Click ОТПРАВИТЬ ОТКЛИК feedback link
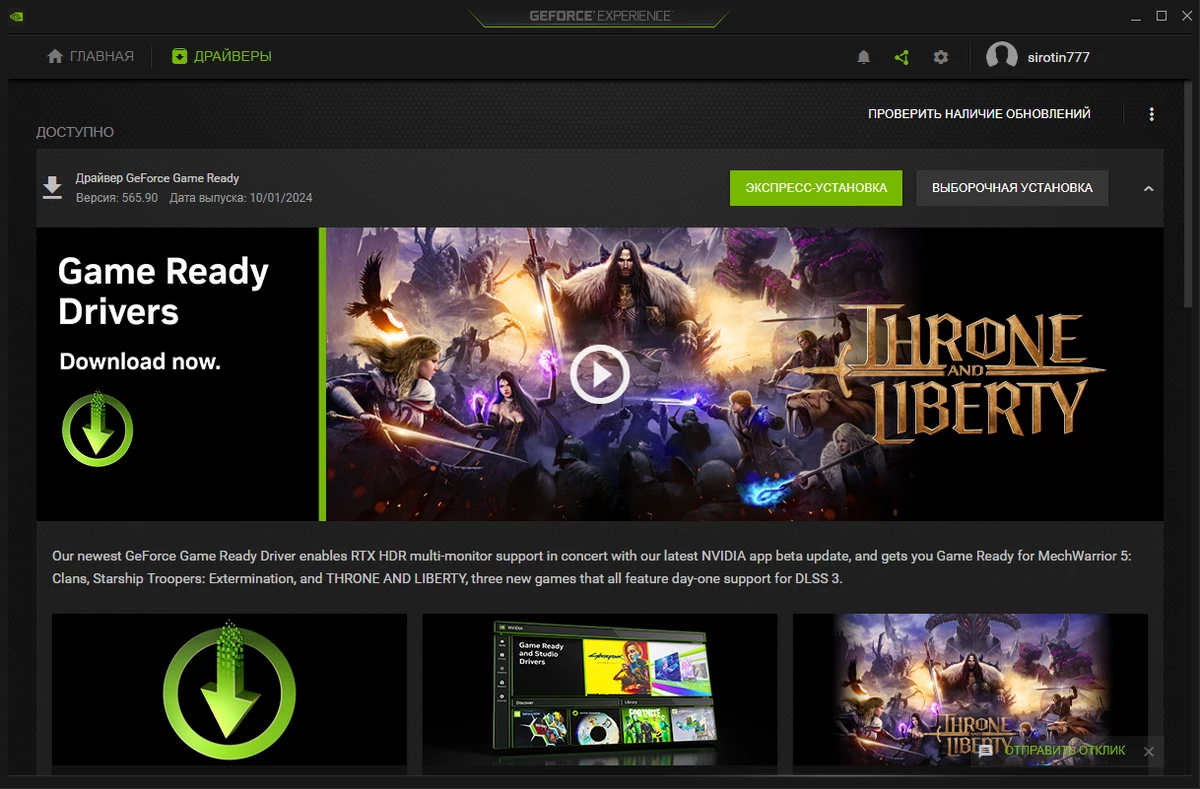Viewport: 1200px width, 789px height. [1065, 750]
